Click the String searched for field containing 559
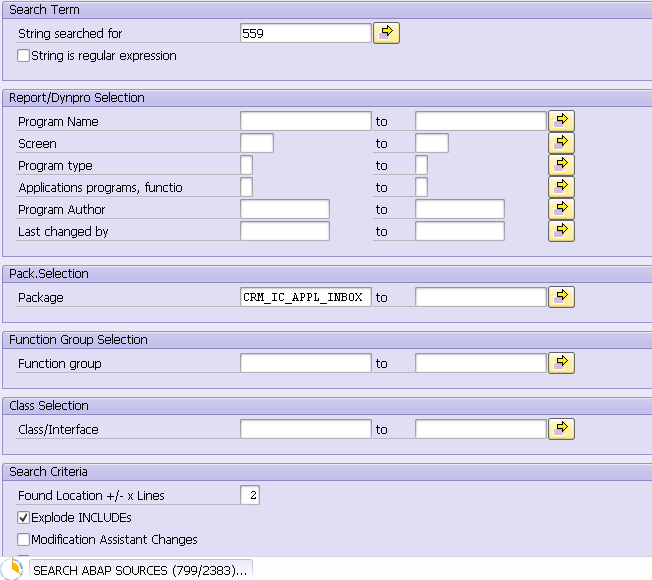Screen dimensions: 652x580 pos(306,33)
